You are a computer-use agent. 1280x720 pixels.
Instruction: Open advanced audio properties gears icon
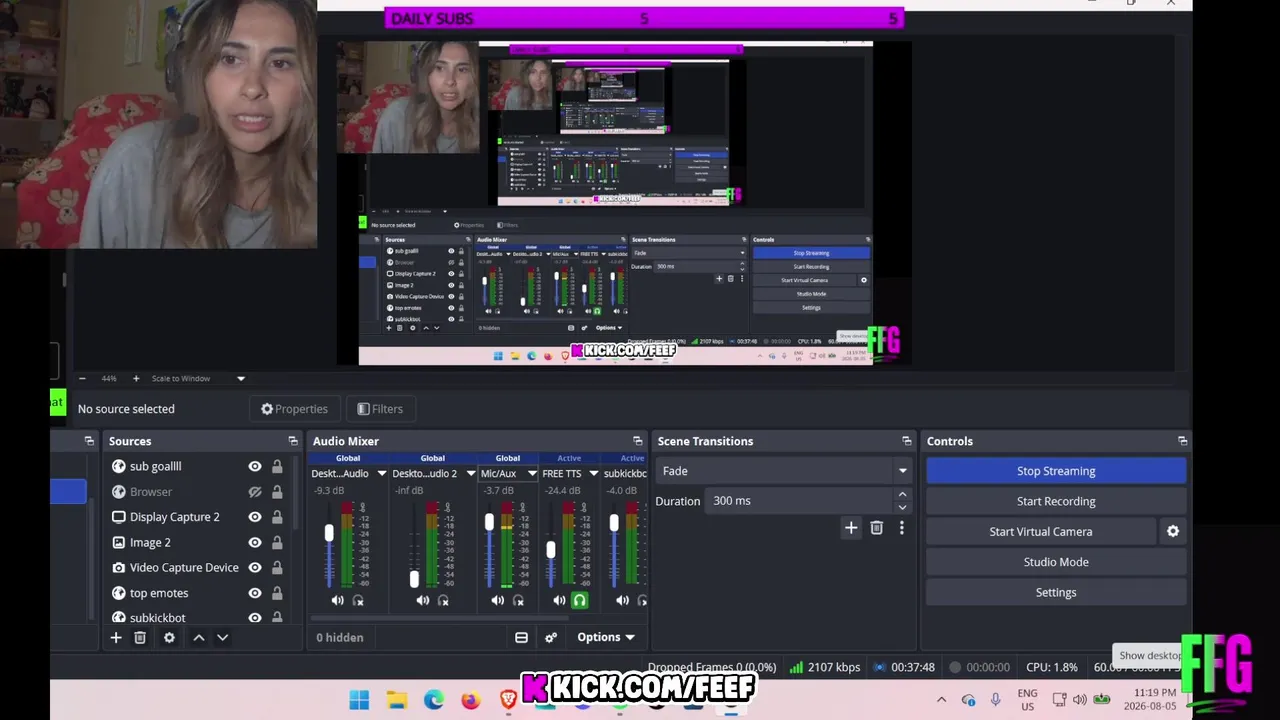[x=550, y=637]
